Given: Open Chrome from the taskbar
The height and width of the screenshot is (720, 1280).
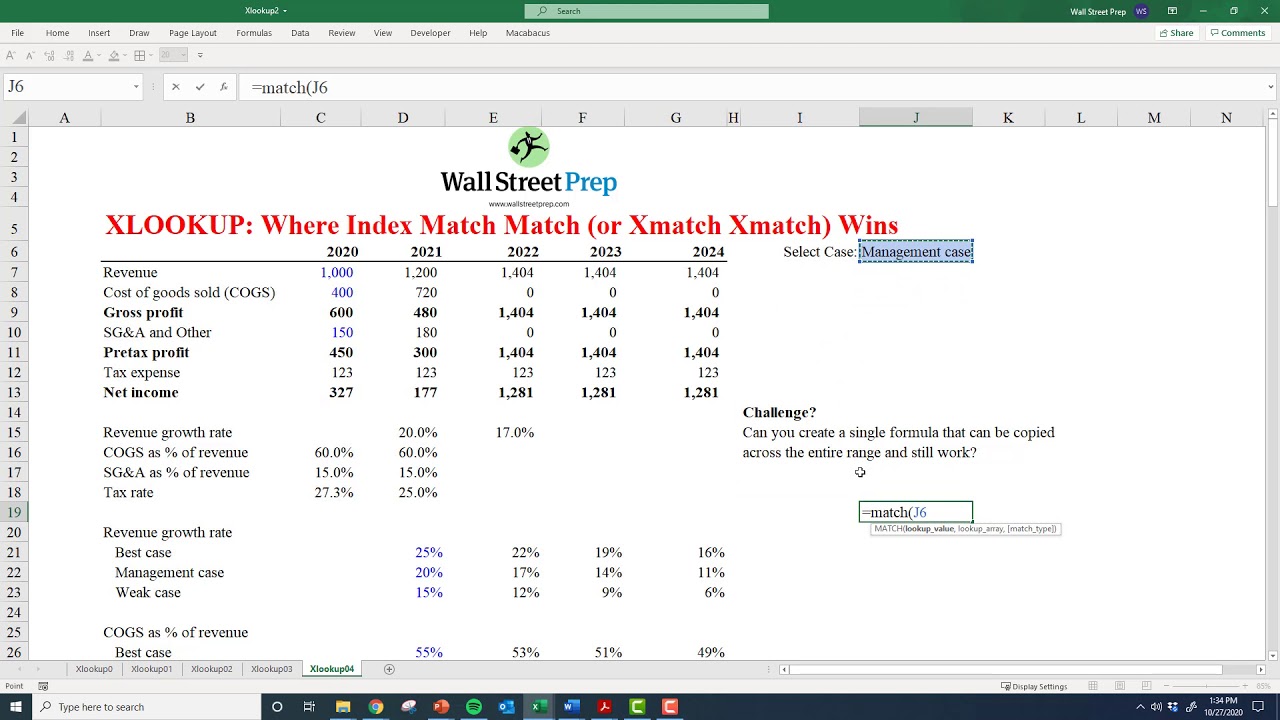Looking at the screenshot, I should click(x=375, y=707).
